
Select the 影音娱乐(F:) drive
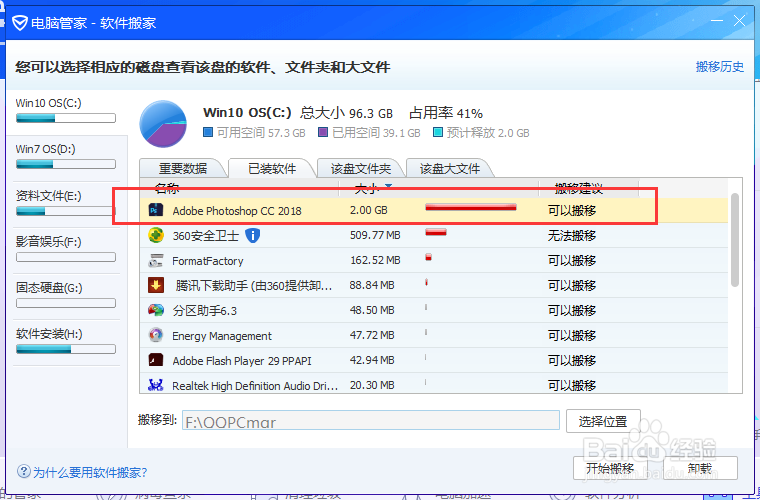coord(66,249)
